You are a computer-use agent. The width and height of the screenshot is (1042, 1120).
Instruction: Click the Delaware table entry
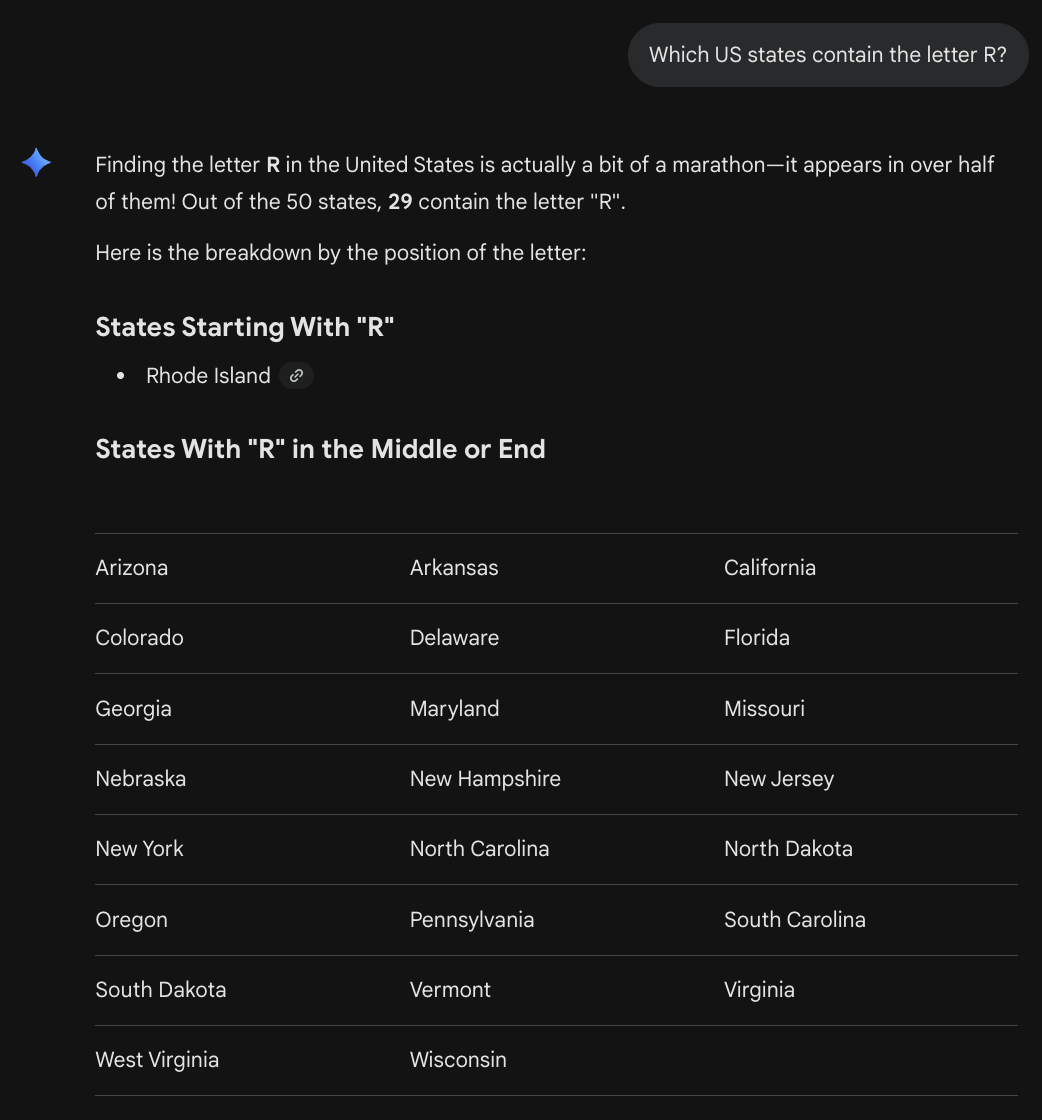[x=454, y=638]
